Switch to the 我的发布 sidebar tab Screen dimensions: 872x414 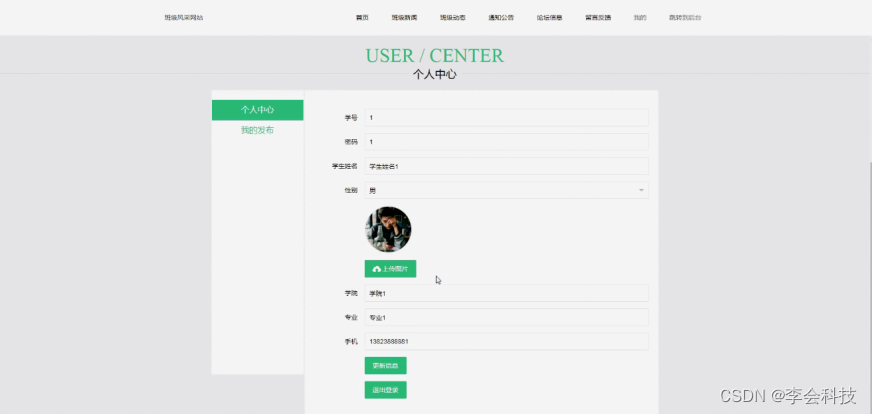pos(257,130)
